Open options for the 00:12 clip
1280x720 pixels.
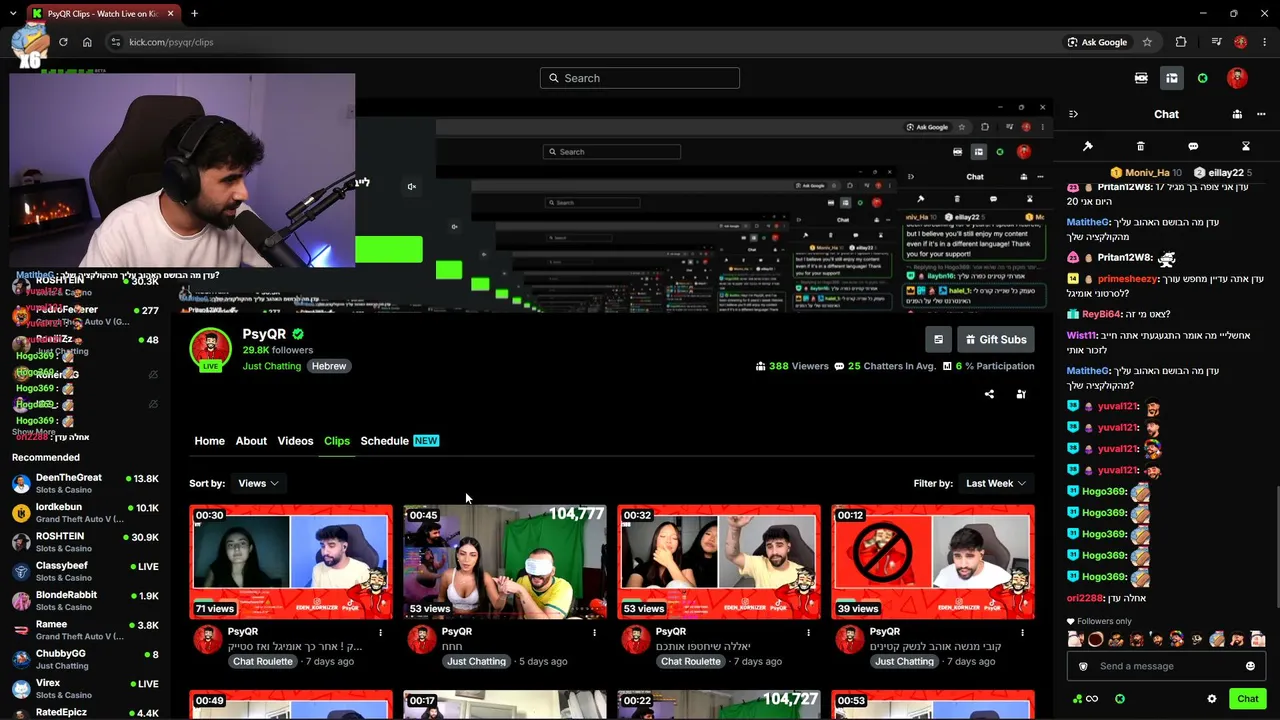[1022, 632]
